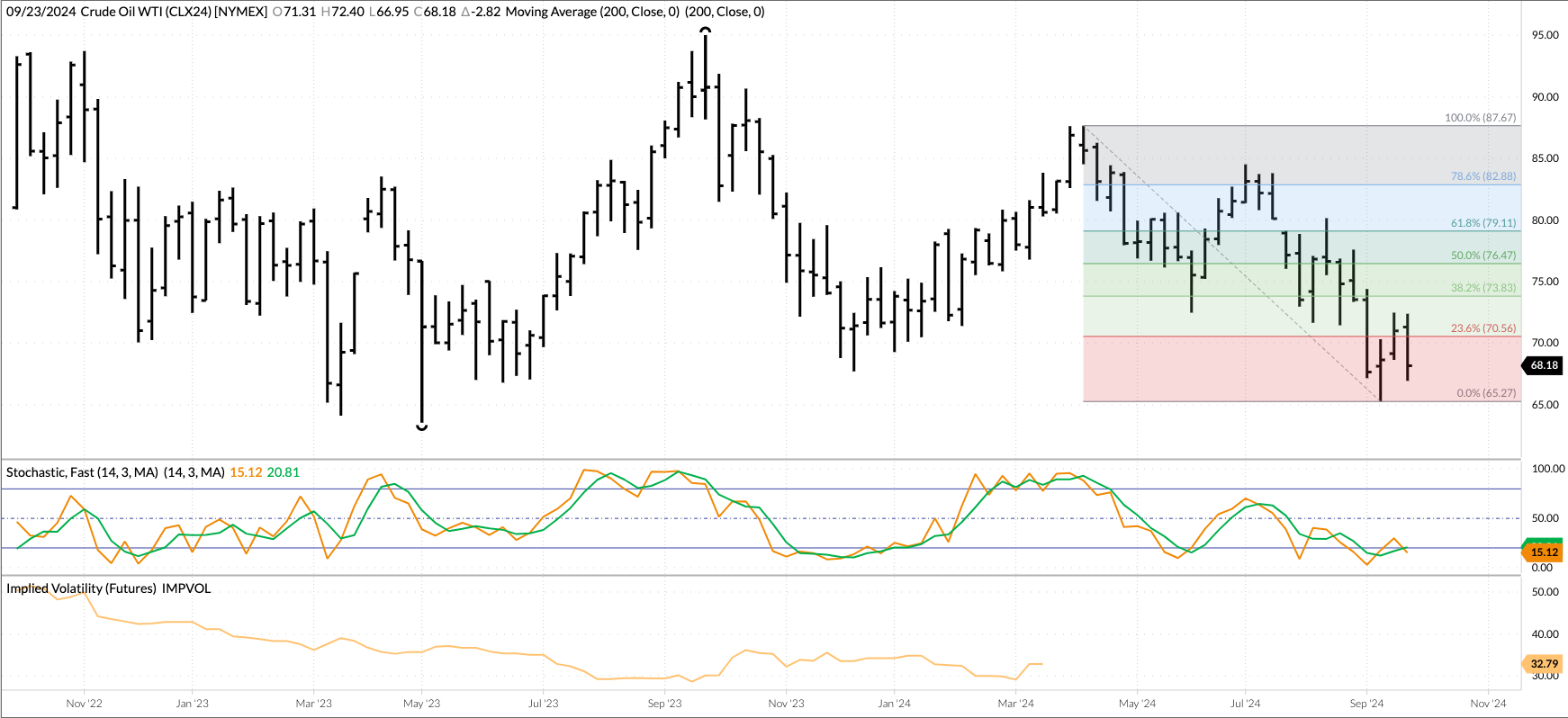The width and height of the screenshot is (1568, 718).
Task: Click the Sep '23 date on time axis
Action: tap(664, 704)
